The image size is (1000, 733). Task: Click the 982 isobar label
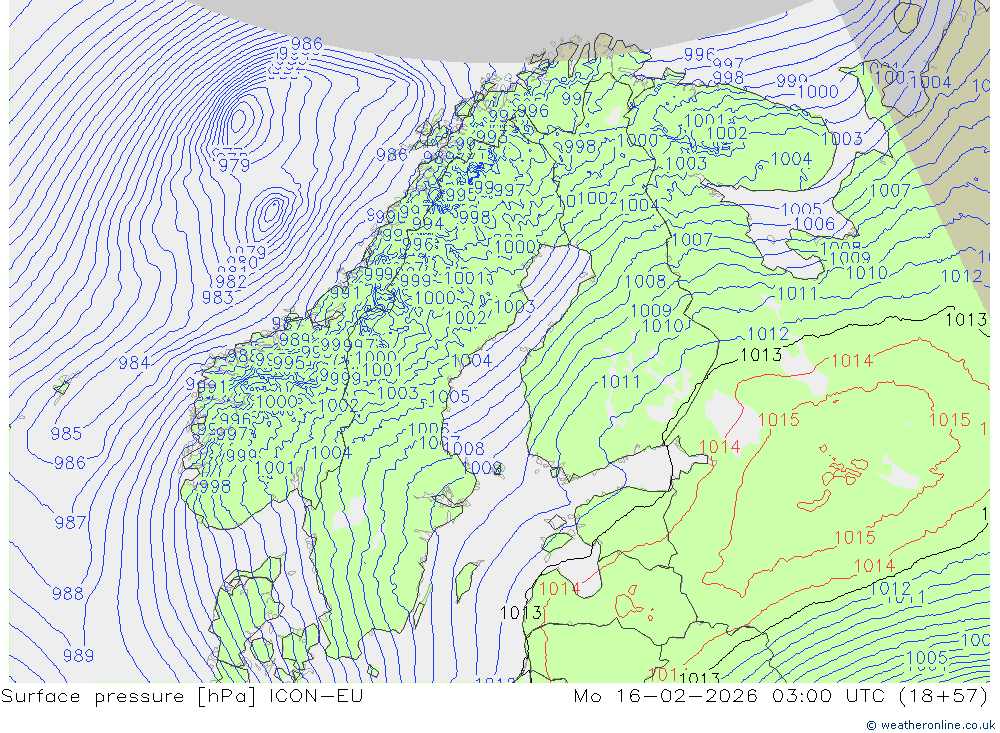click(x=231, y=281)
